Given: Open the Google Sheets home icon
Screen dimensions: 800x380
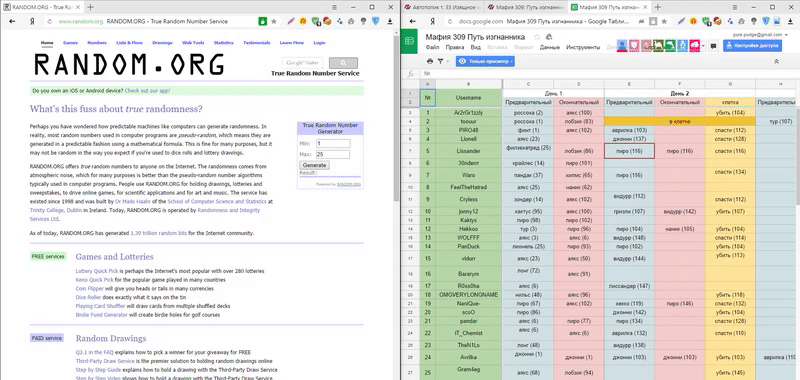Looking at the screenshot, I should (x=410, y=42).
